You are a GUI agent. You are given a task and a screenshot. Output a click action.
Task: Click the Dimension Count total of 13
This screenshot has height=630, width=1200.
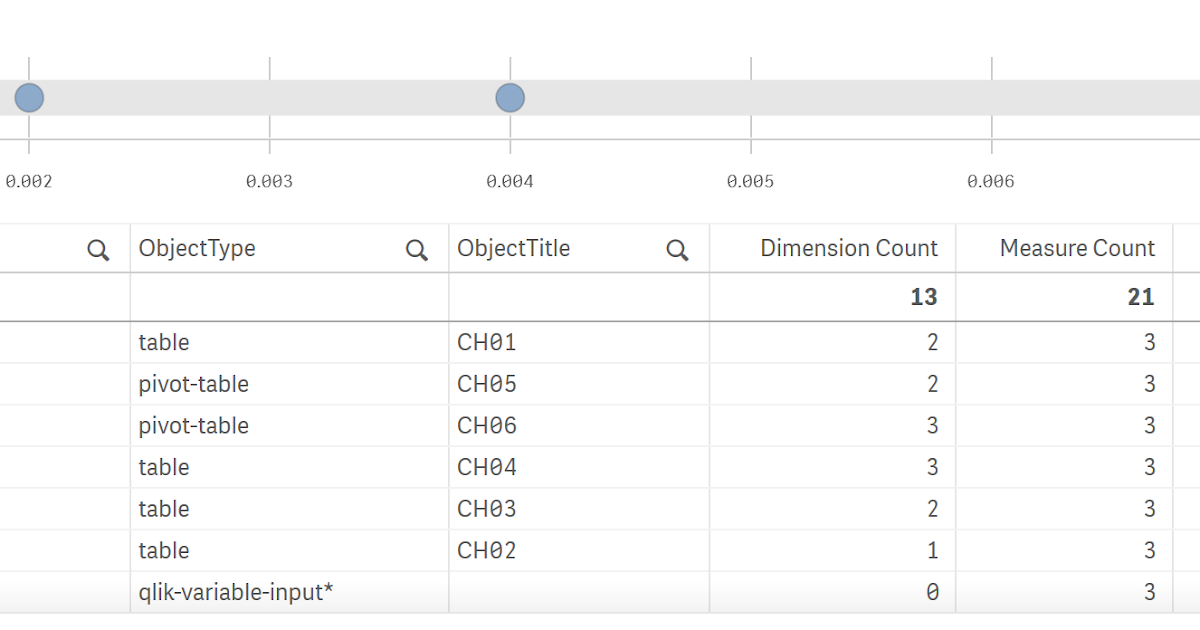click(924, 296)
